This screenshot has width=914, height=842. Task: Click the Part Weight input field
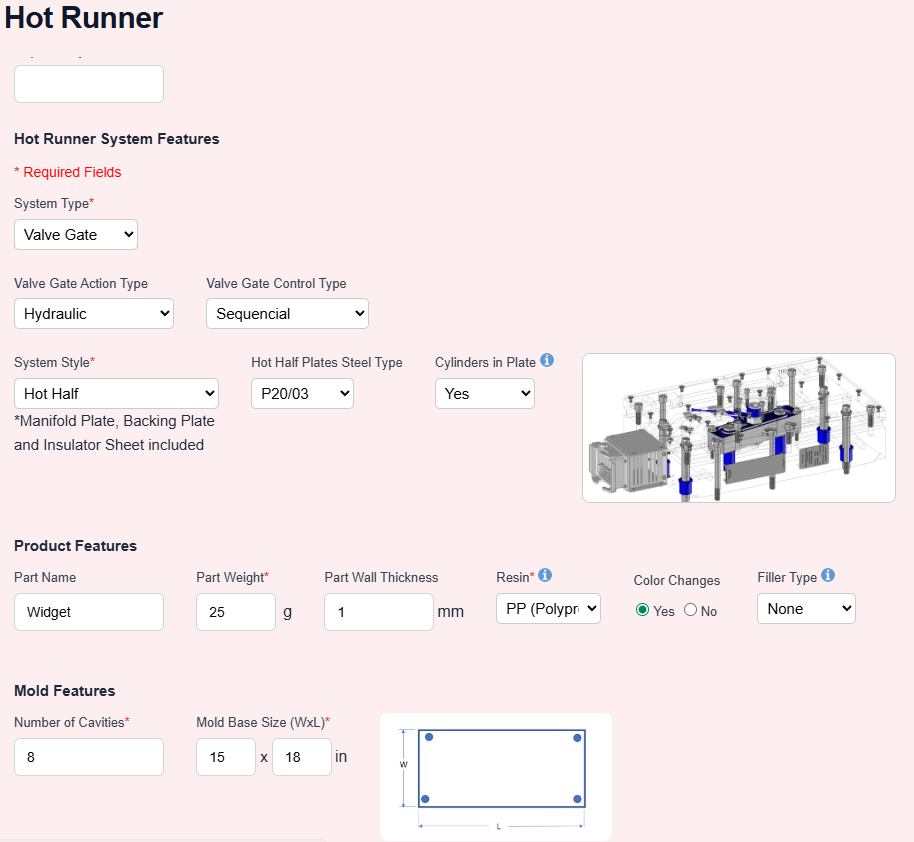pyautogui.click(x=236, y=612)
